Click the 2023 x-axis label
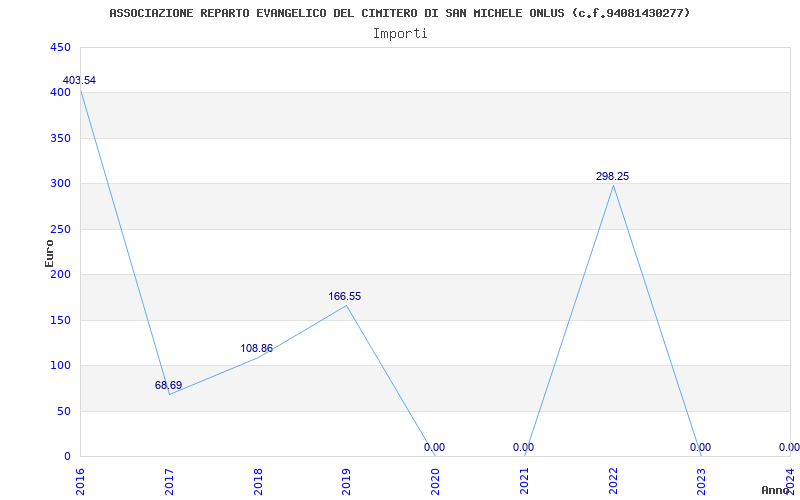The width and height of the screenshot is (800, 500). click(702, 481)
